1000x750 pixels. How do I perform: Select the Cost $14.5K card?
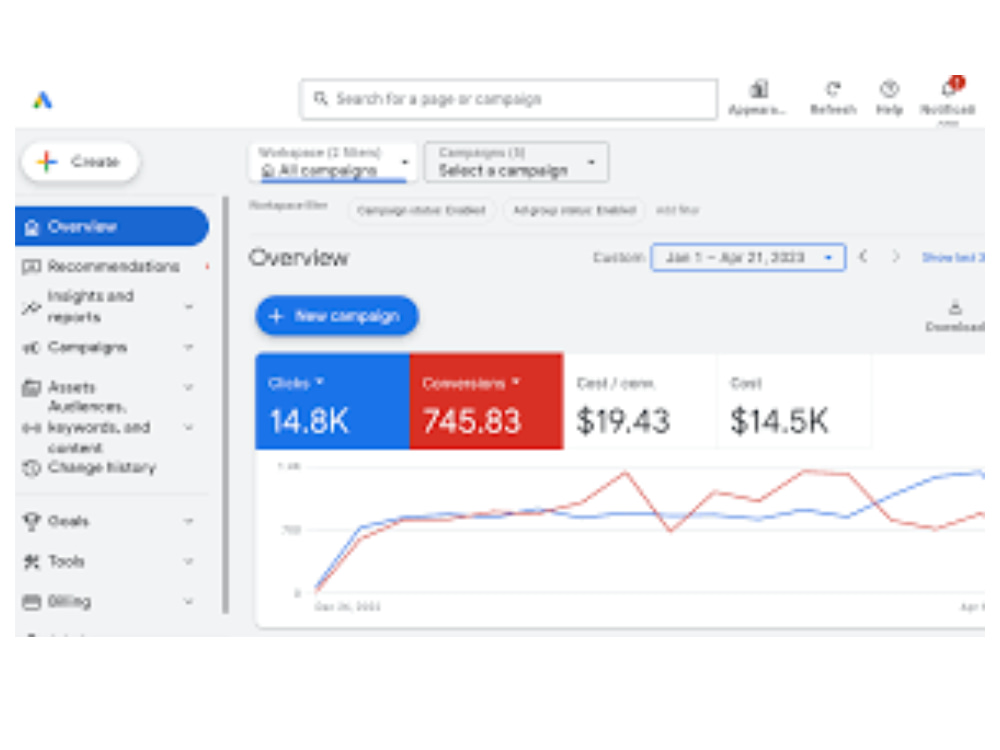795,402
